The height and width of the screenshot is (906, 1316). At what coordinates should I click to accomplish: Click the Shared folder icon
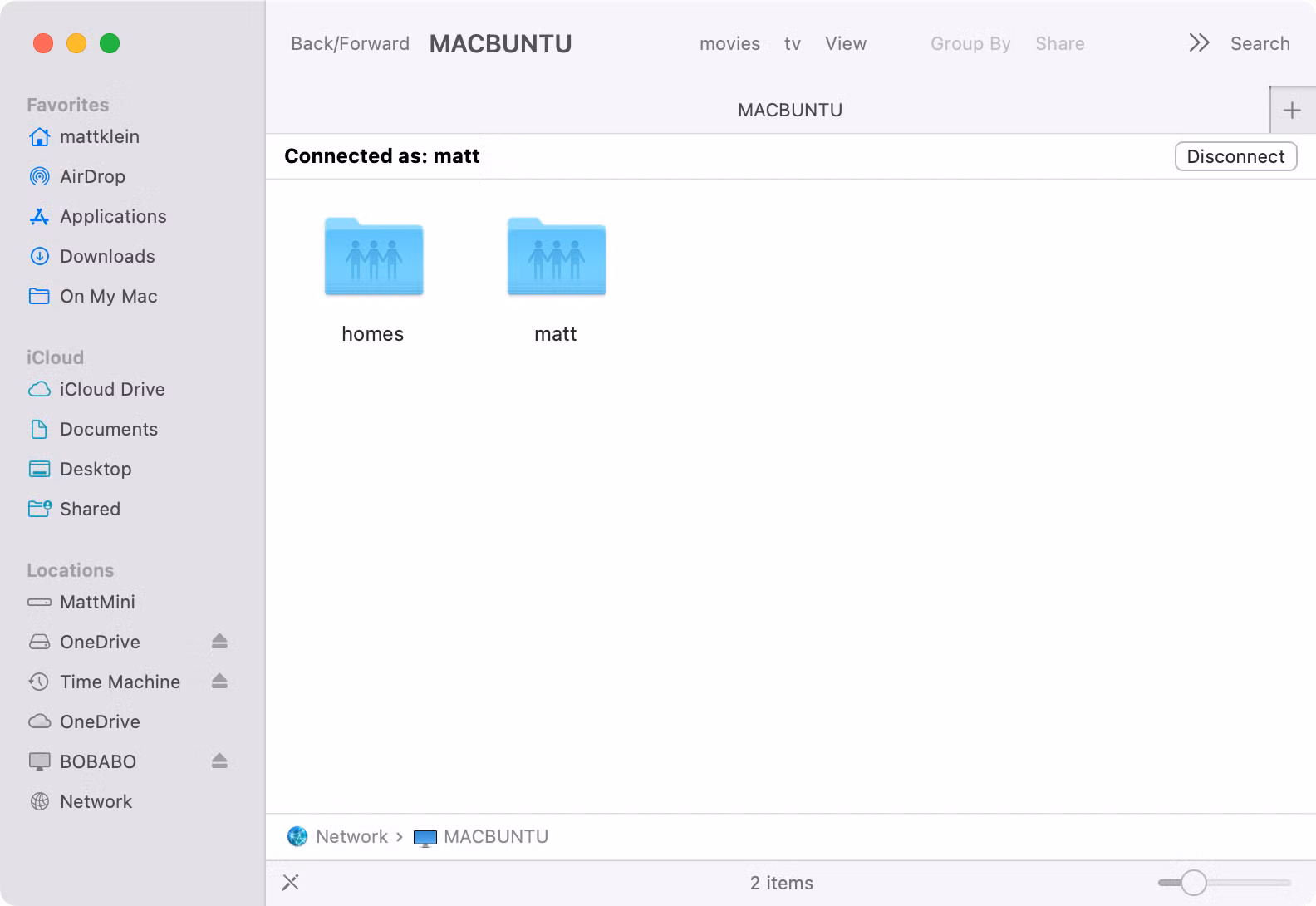[40, 509]
